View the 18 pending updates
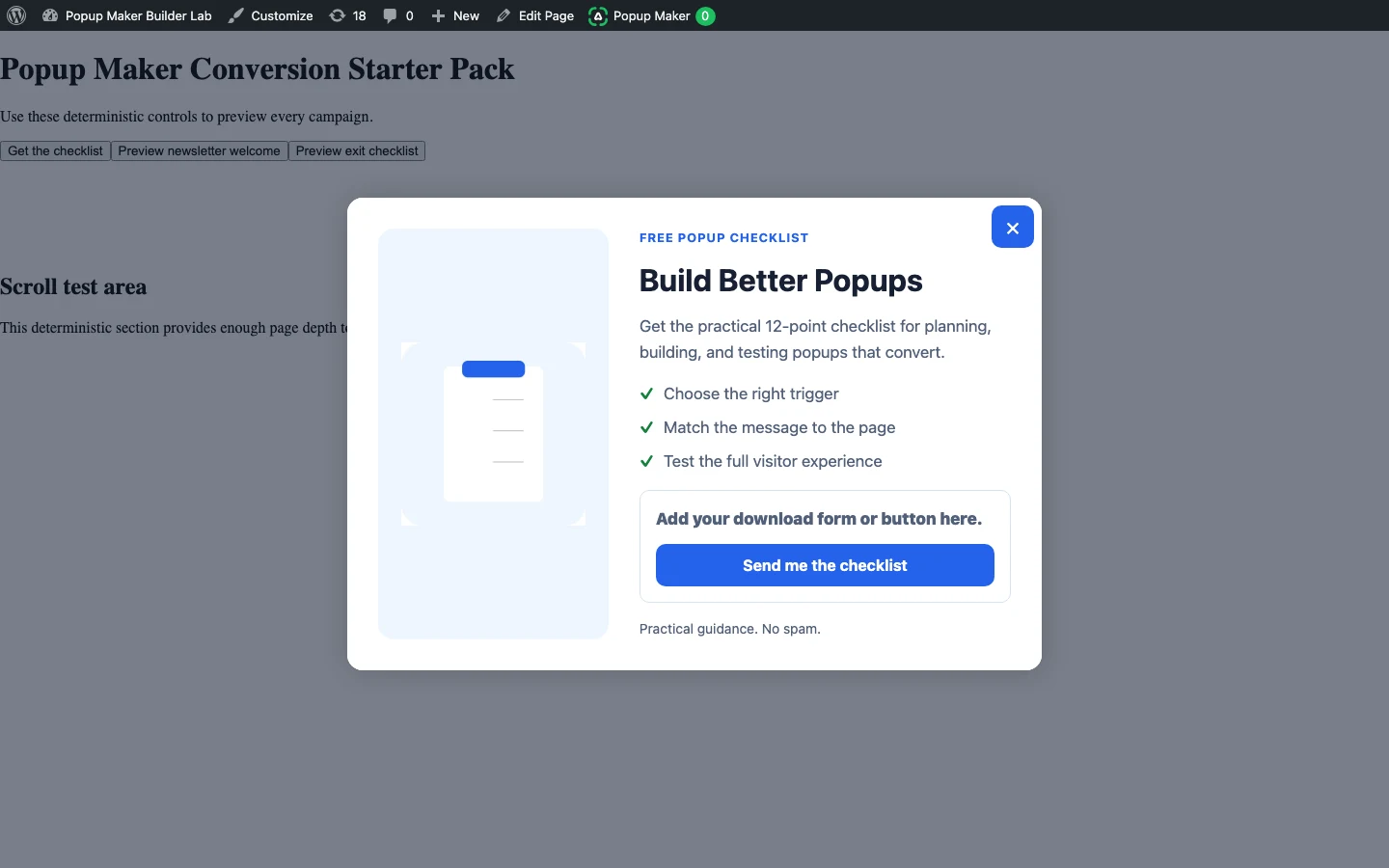Image resolution: width=1389 pixels, height=868 pixels. pos(348,15)
